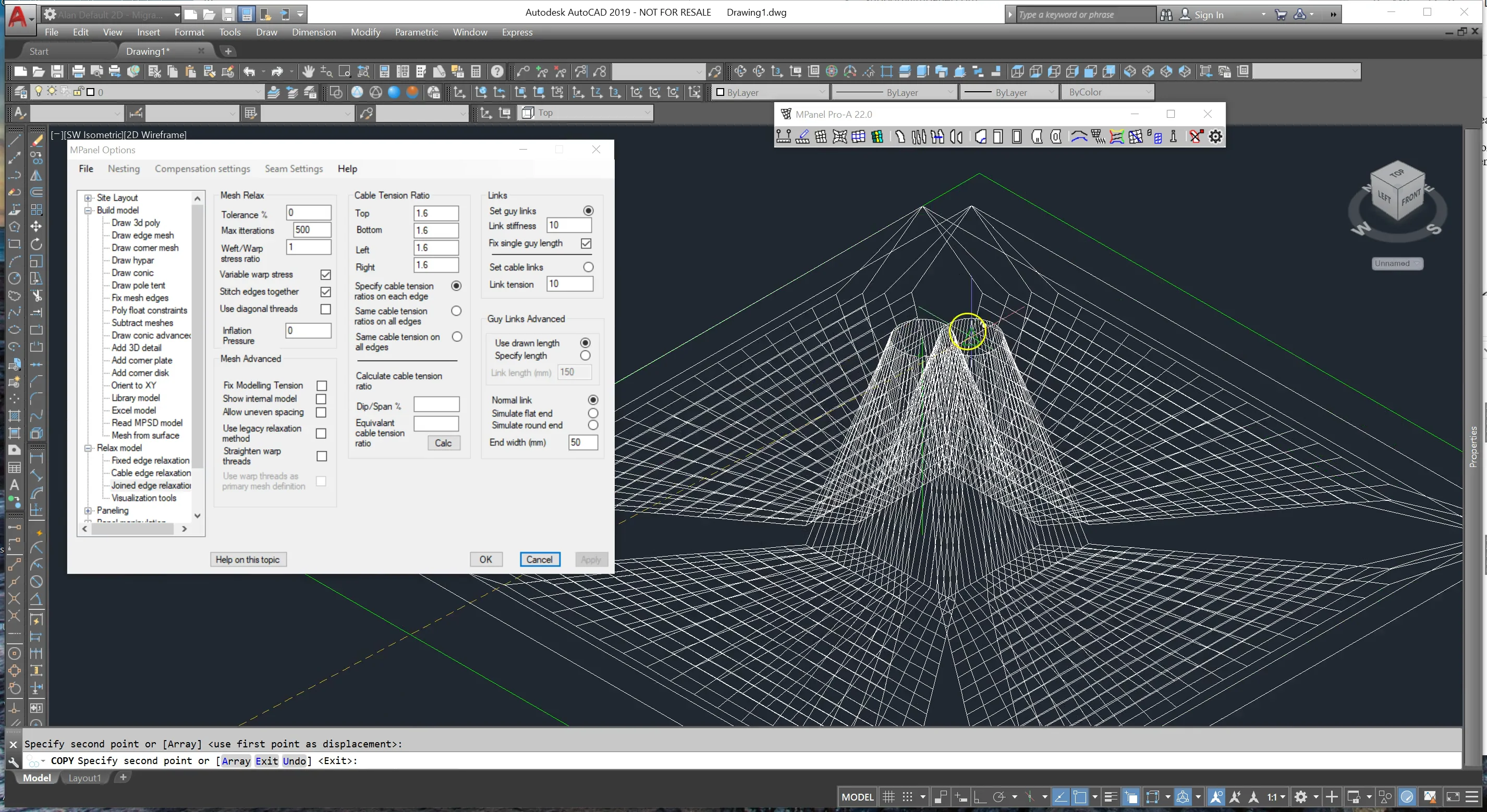
Task: Open the ByLayer color swatch selector
Action: (x=770, y=92)
